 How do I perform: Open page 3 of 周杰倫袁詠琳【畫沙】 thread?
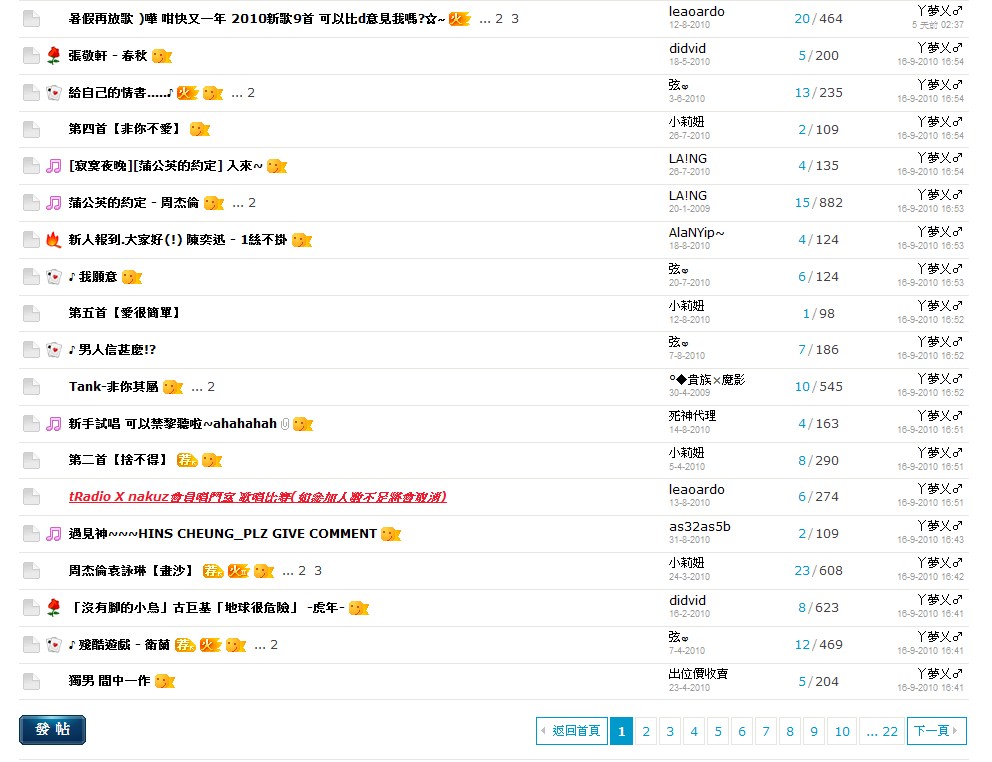[318, 571]
